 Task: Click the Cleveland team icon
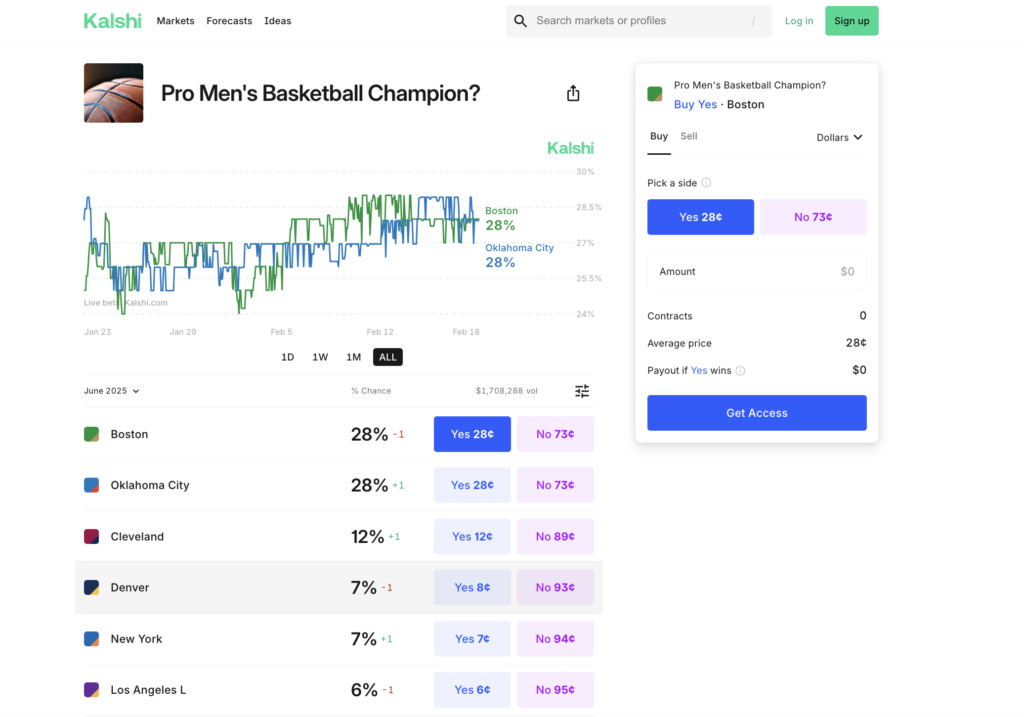[91, 536]
